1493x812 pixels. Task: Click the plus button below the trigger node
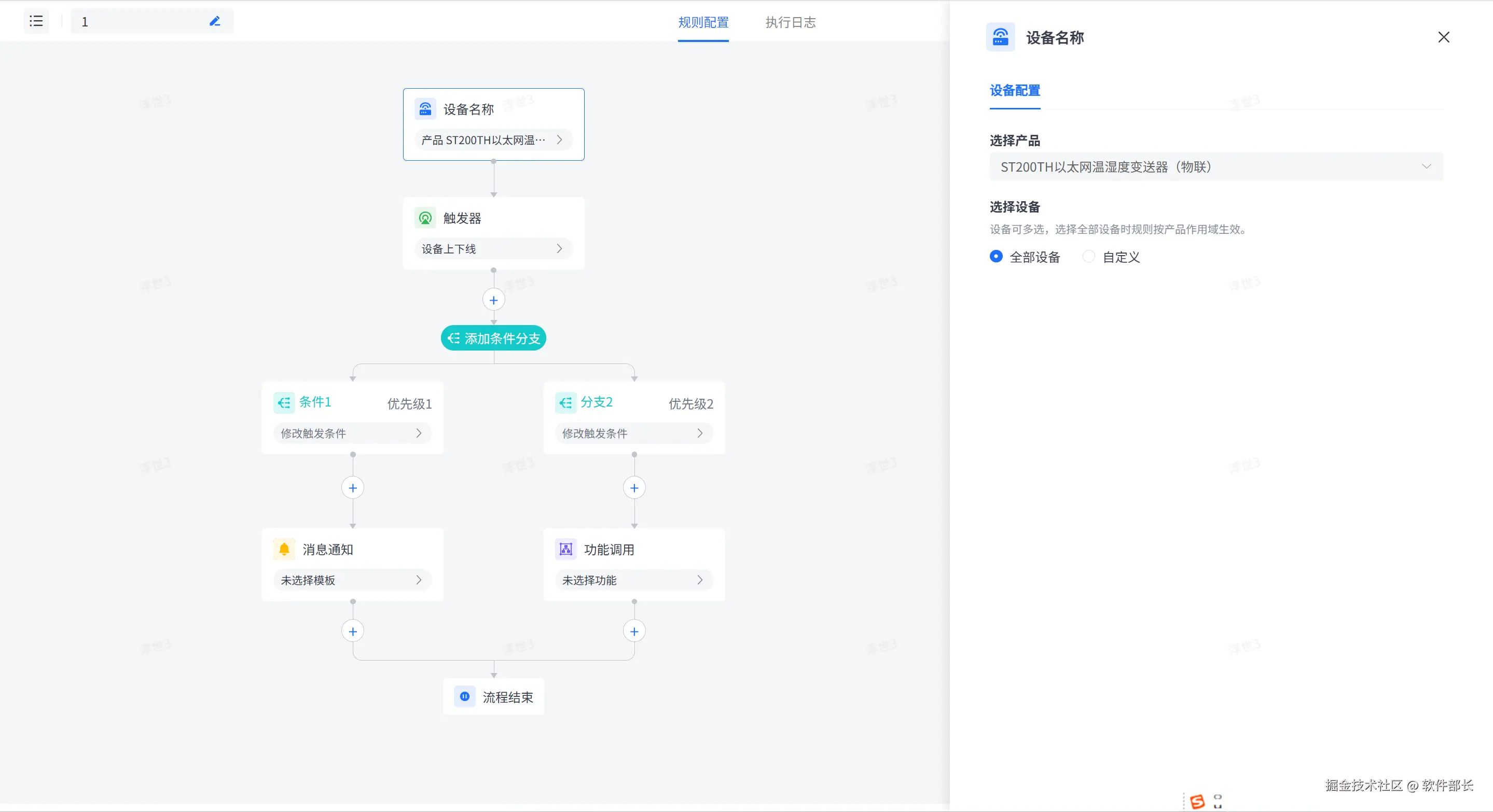pos(493,300)
